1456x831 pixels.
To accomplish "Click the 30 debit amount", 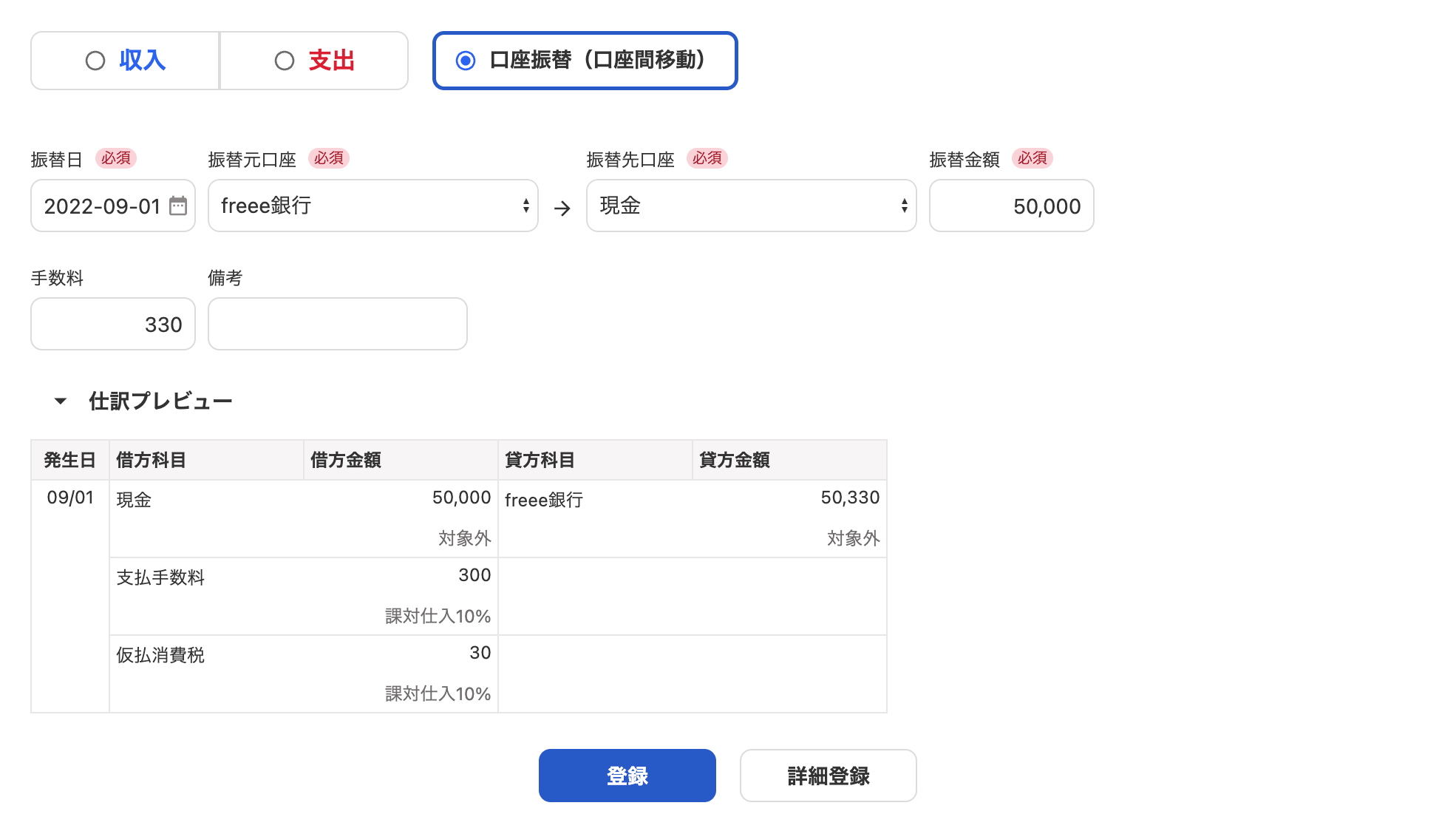I will (480, 653).
